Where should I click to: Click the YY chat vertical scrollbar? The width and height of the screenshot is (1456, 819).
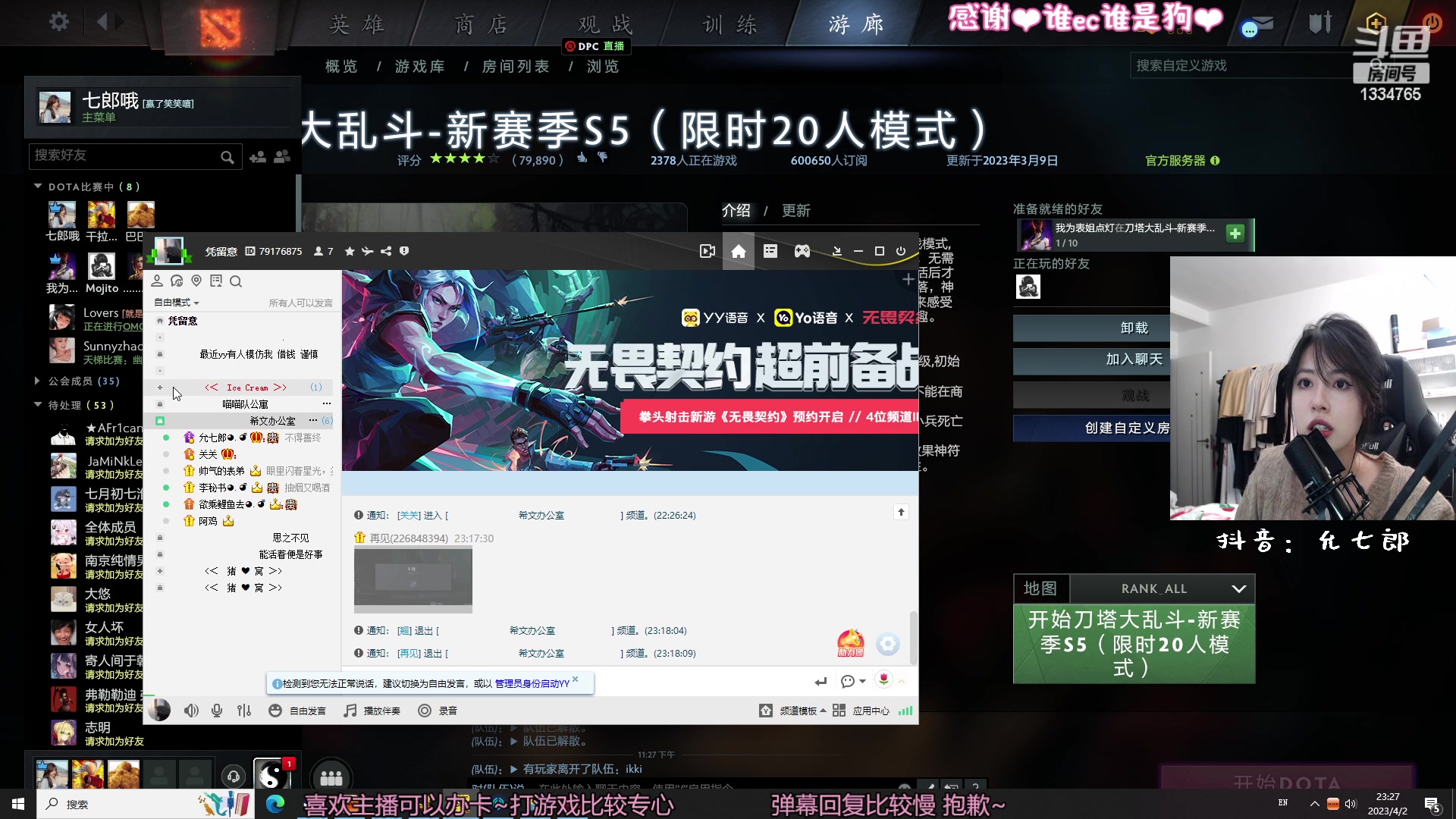(914, 637)
